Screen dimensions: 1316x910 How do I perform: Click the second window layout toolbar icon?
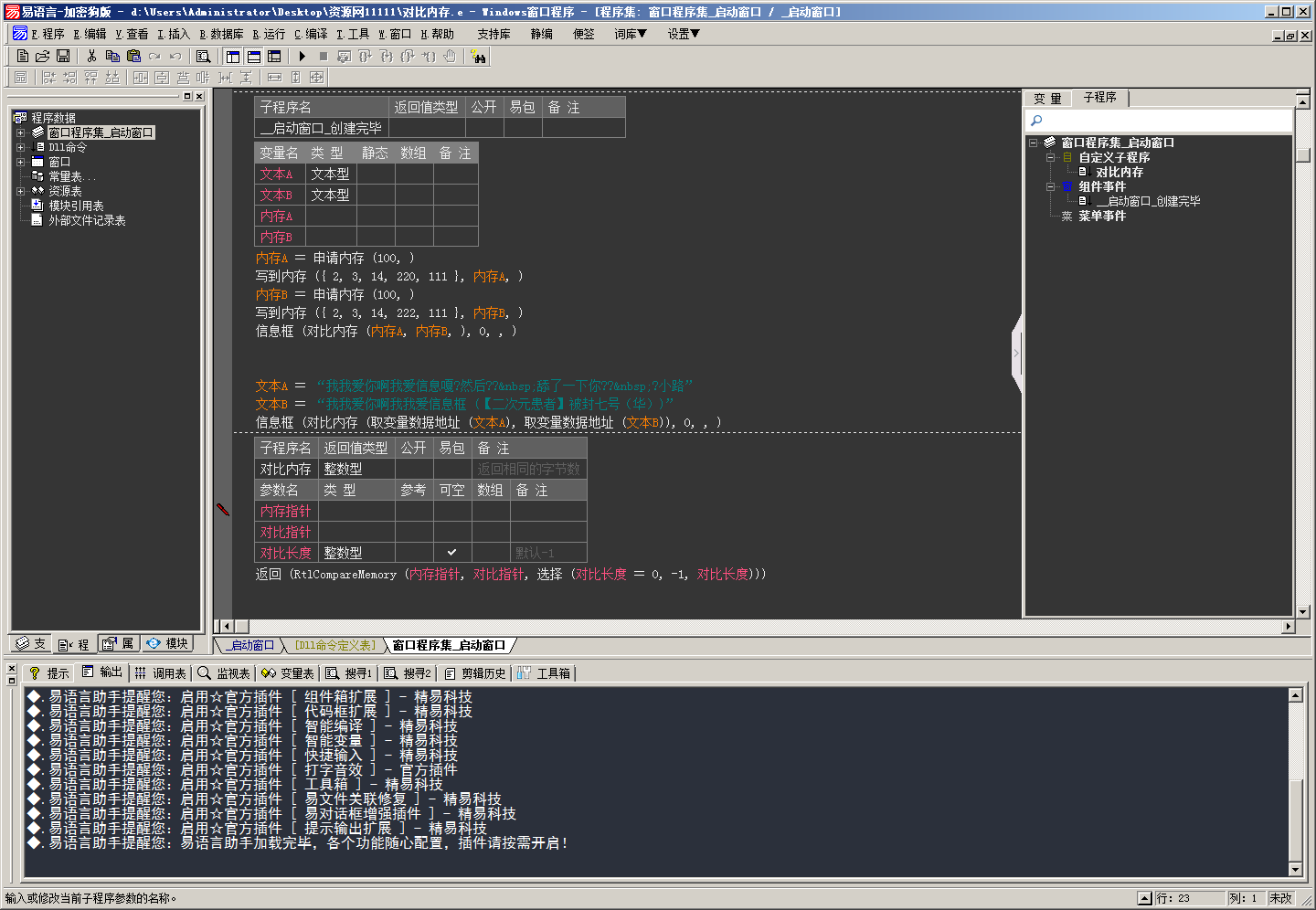(254, 56)
